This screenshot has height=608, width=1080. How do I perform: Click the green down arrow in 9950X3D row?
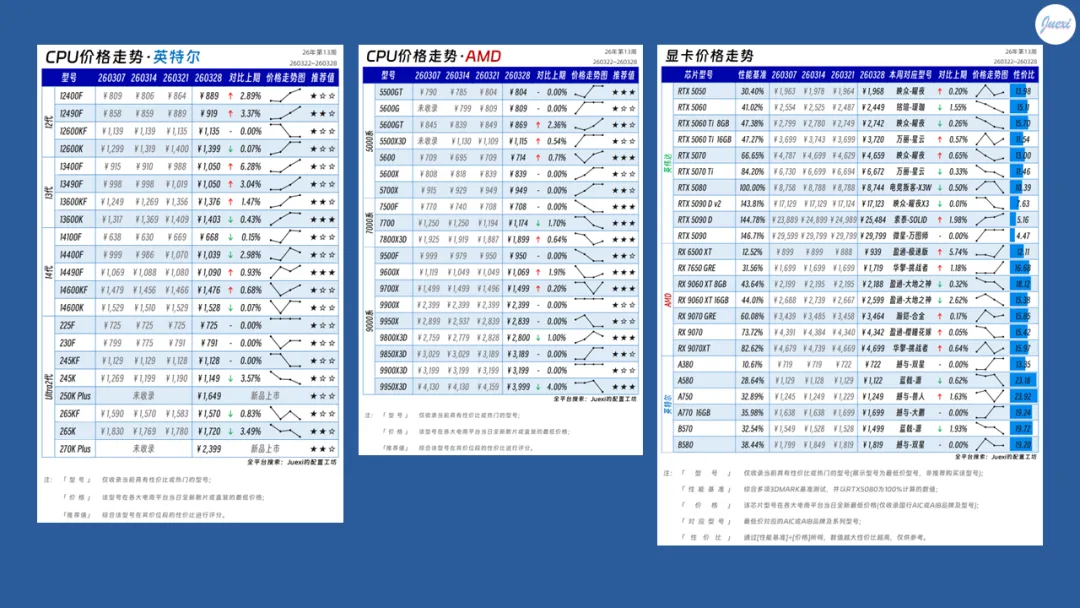[538, 387]
